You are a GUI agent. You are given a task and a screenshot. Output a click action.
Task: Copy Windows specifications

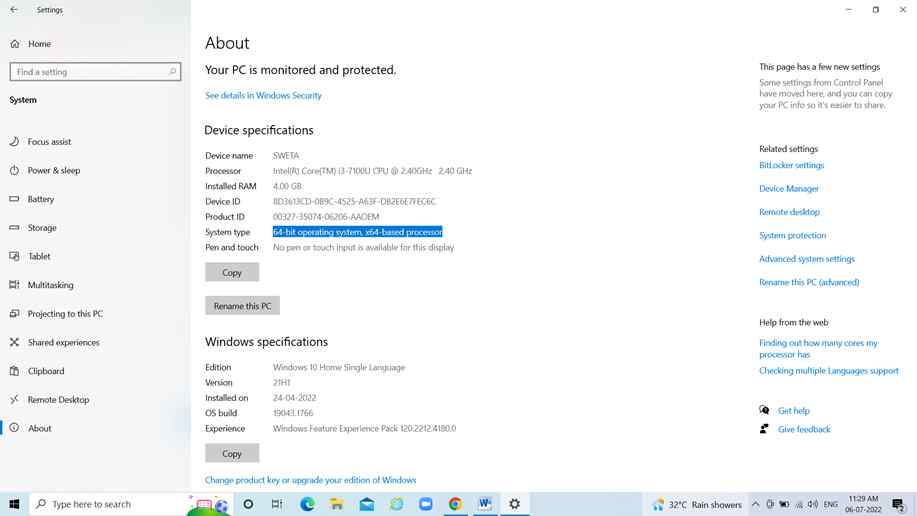[232, 453]
